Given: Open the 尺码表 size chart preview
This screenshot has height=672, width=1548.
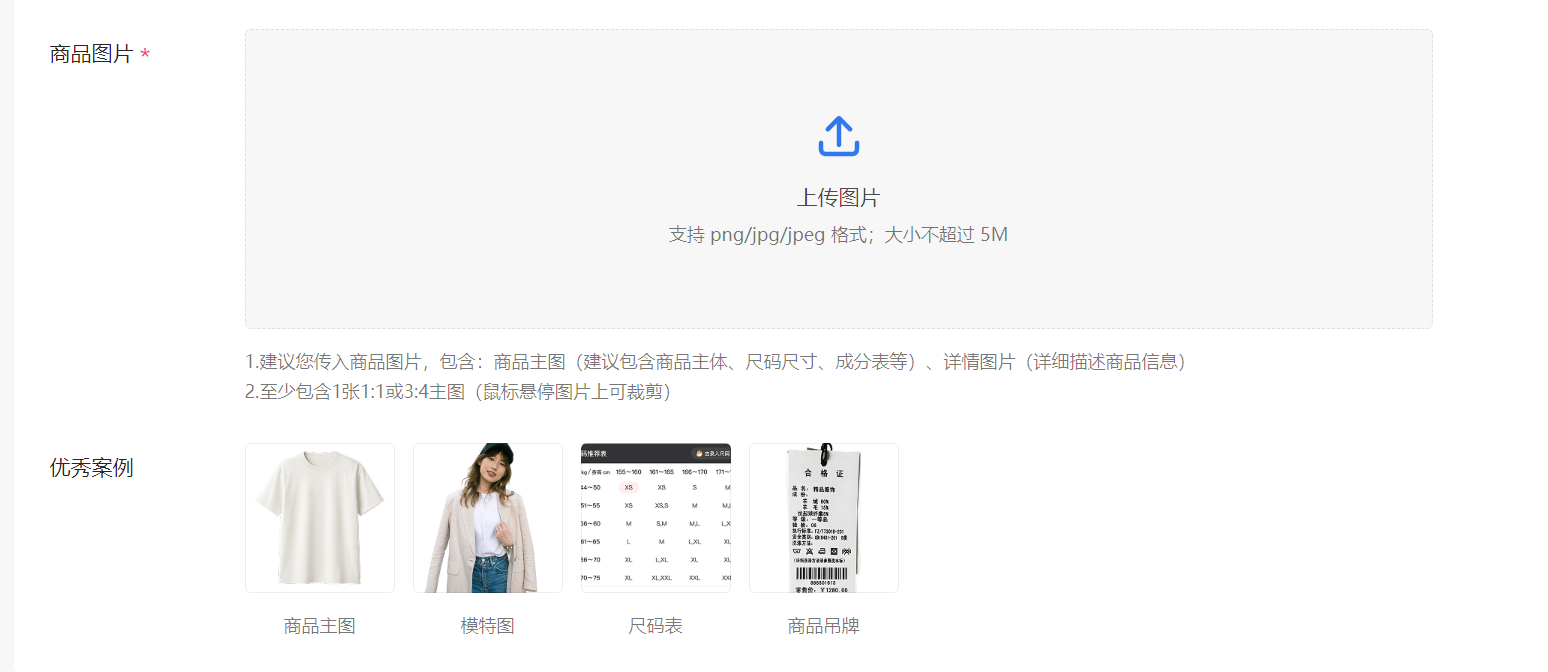Looking at the screenshot, I should coord(655,517).
